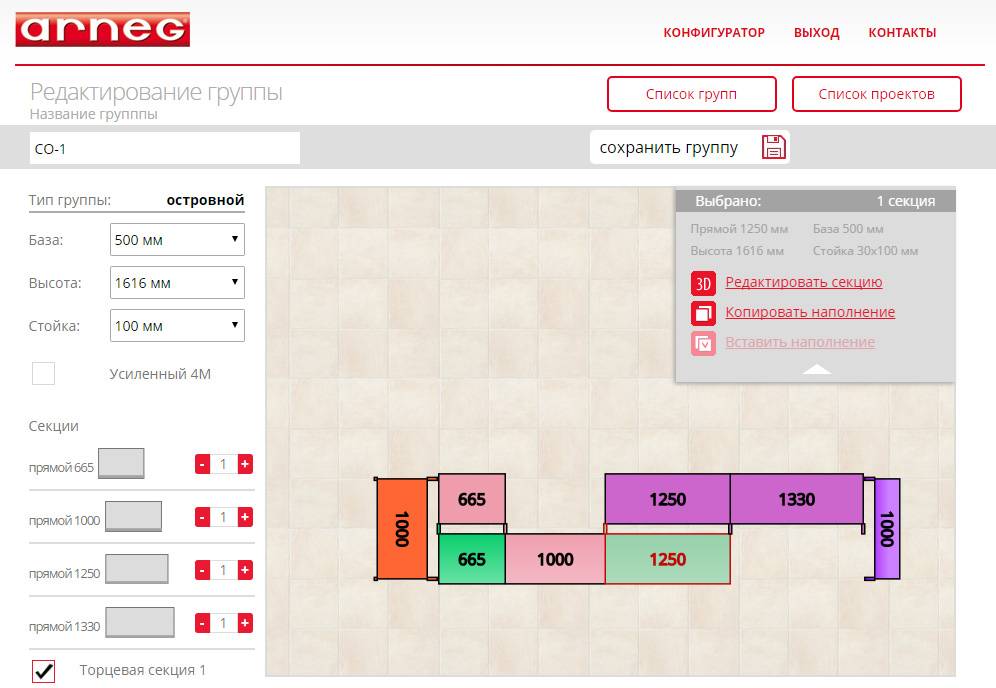Select the green 665 section in the plan

pyautogui.click(x=472, y=559)
